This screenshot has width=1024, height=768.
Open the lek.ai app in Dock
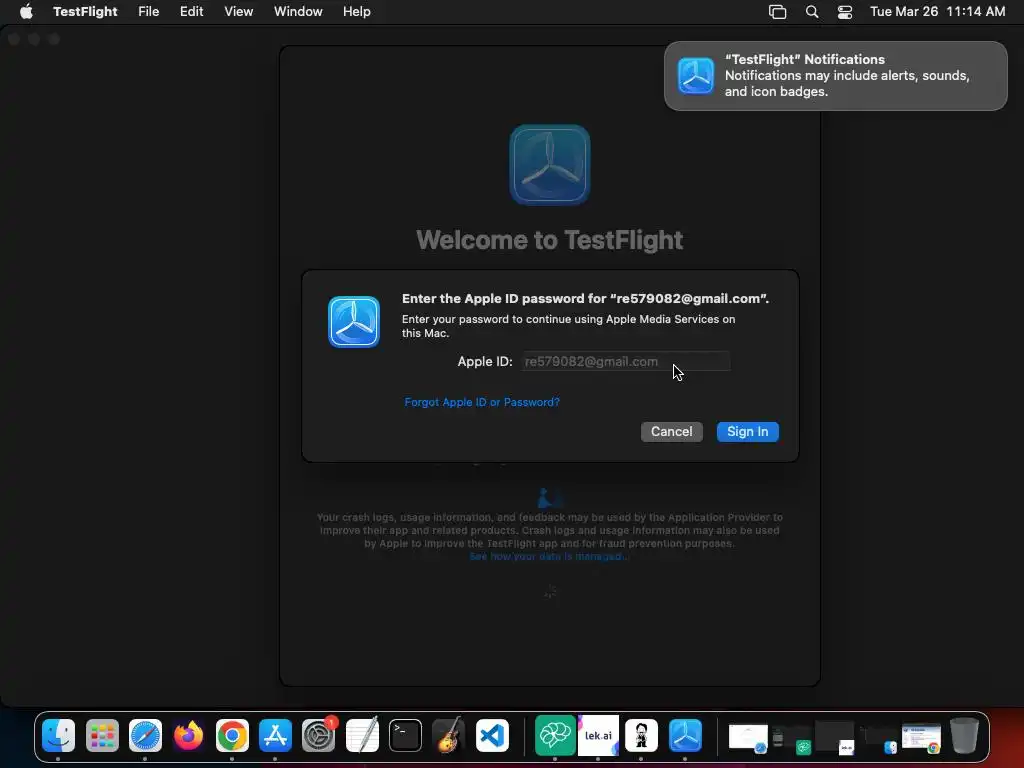pyautogui.click(x=598, y=735)
